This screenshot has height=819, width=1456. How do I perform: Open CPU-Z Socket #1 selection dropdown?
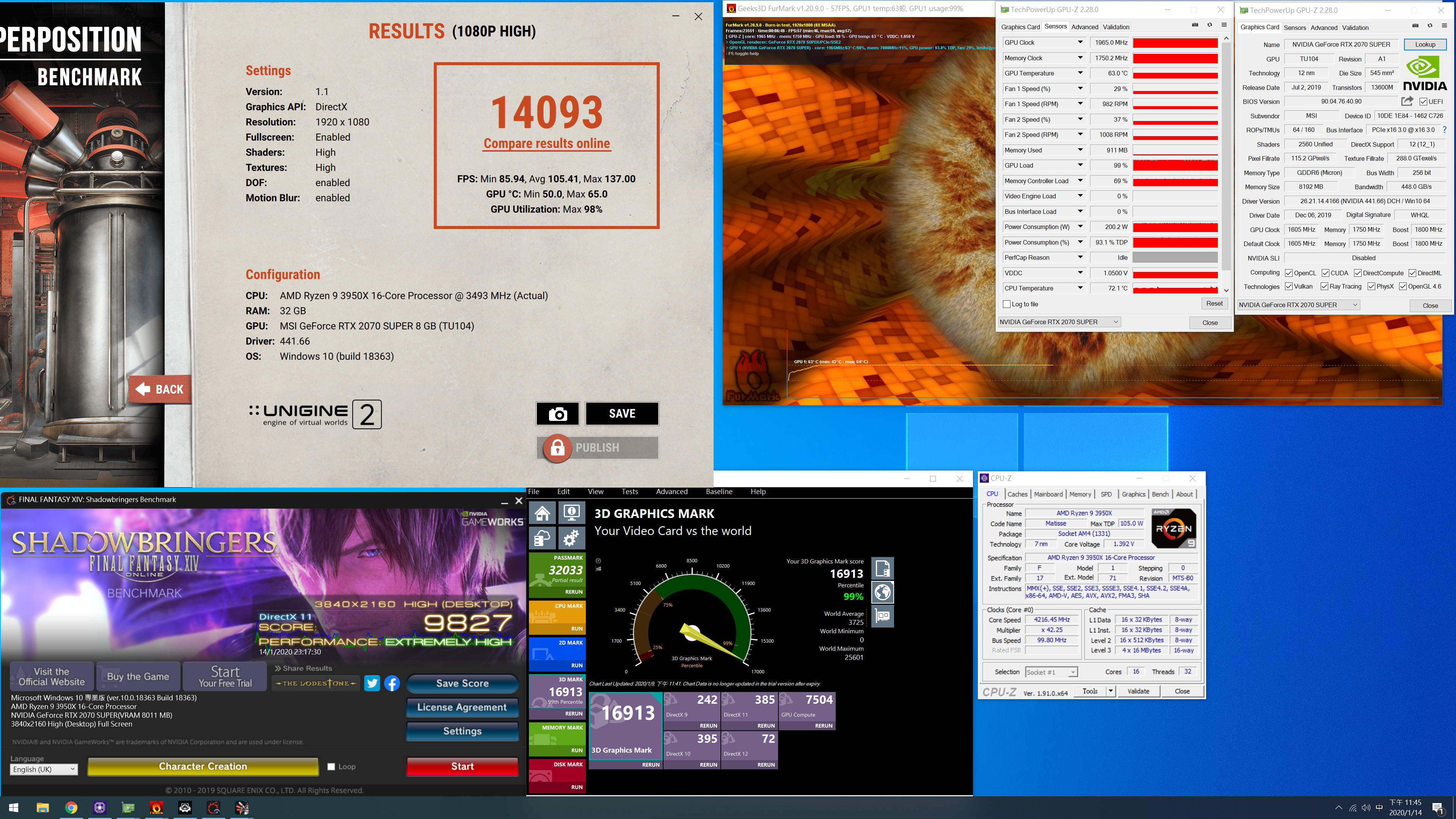coord(1051,672)
